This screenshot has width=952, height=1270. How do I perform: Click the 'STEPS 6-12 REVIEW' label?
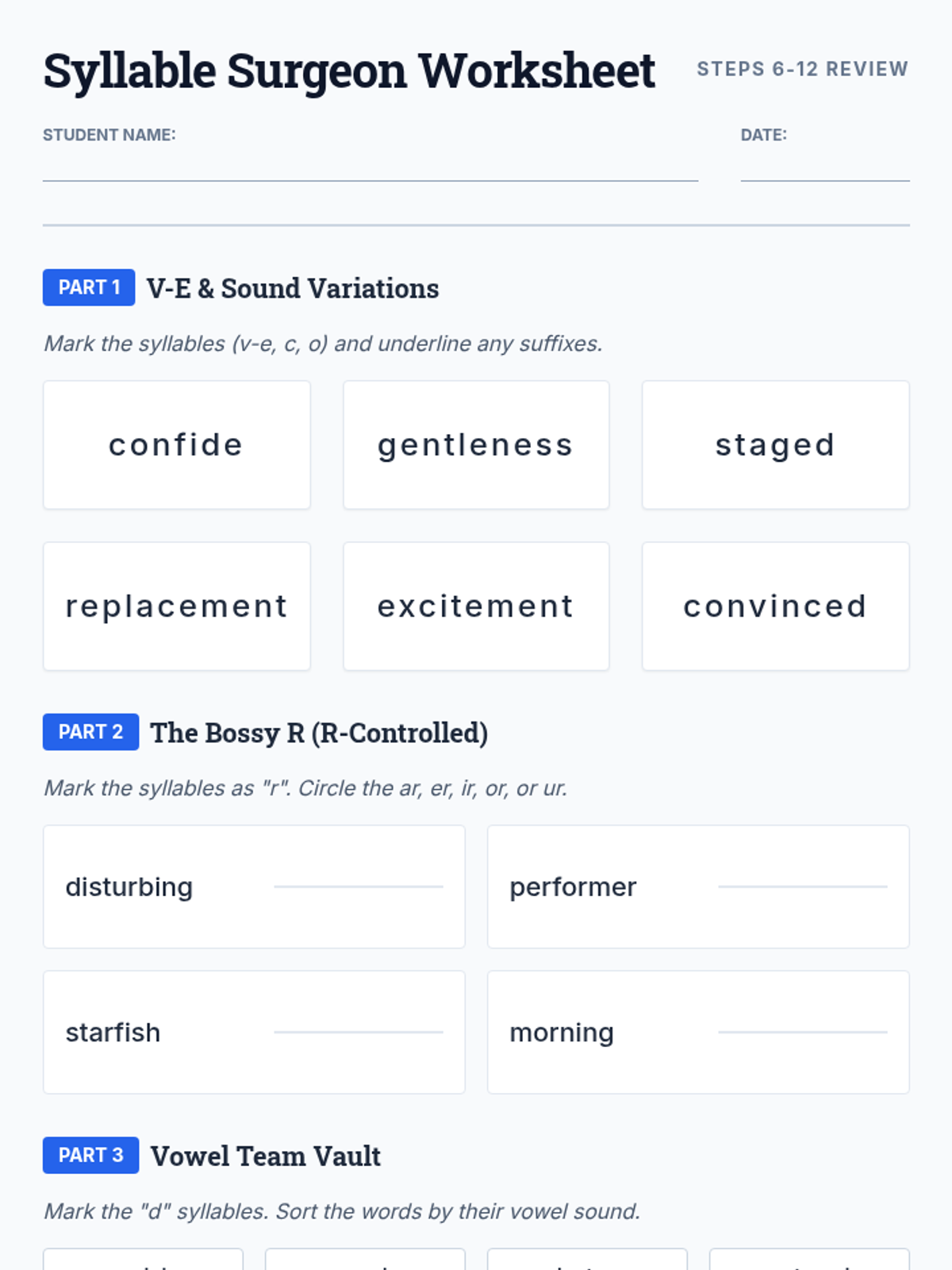coord(803,69)
